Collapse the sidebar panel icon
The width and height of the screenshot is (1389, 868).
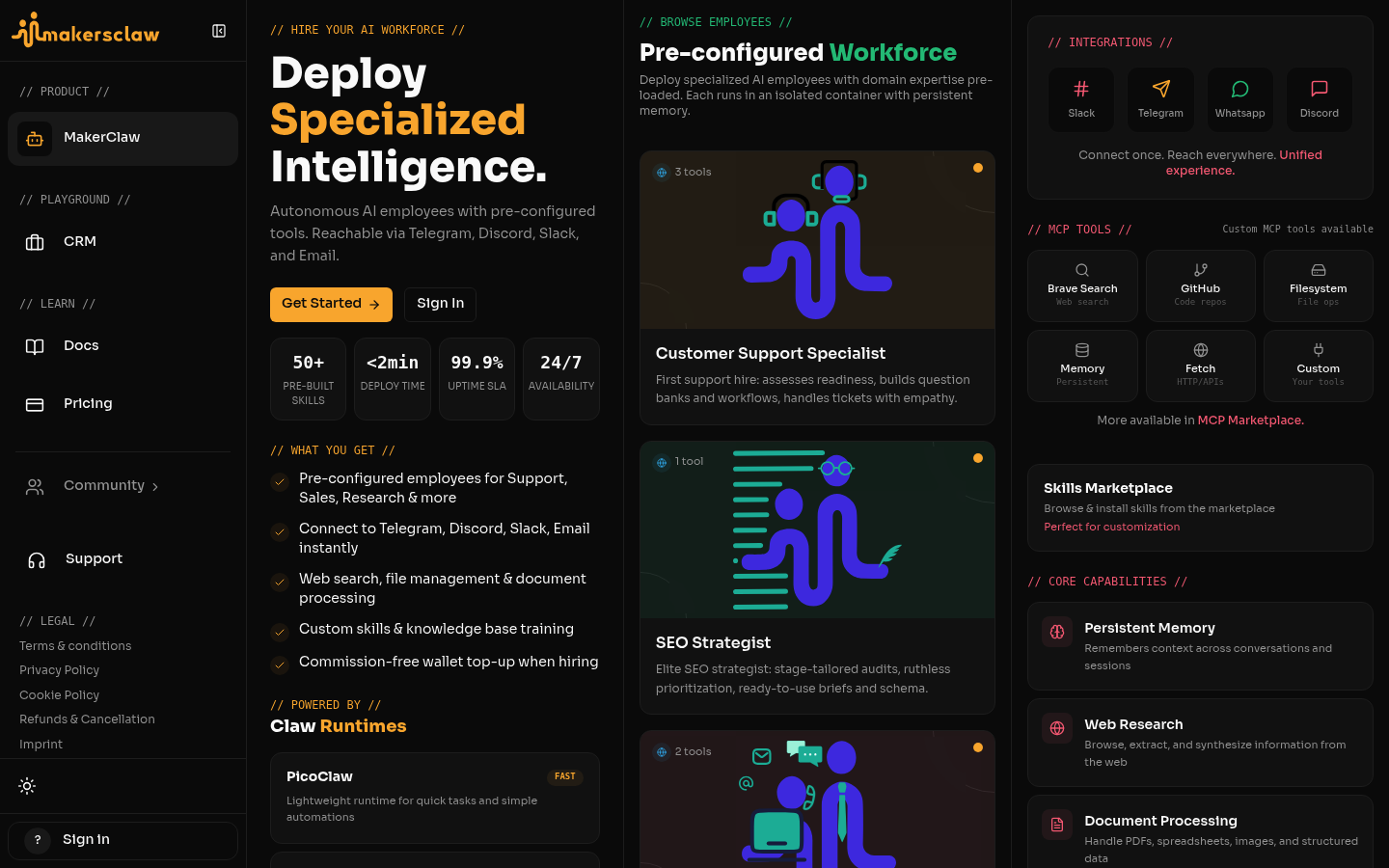click(219, 31)
